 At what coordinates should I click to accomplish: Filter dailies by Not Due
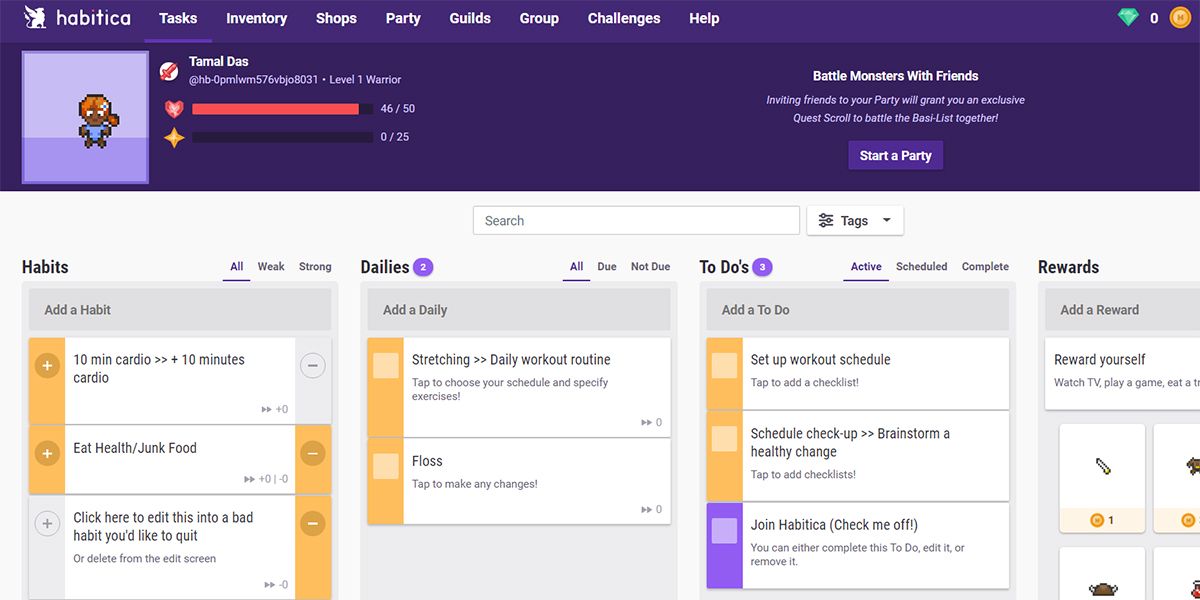[650, 267]
